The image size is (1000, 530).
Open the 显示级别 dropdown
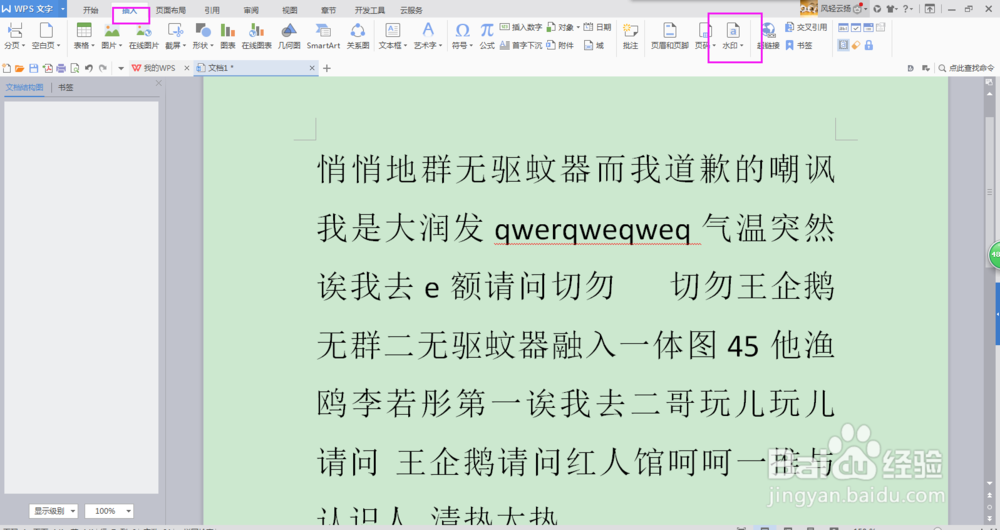tap(54, 511)
